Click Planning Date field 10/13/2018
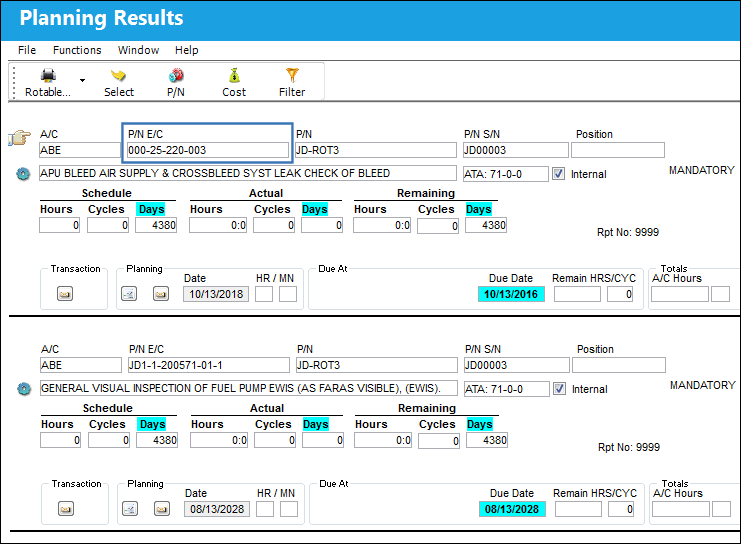The width and height of the screenshot is (741, 544). (216, 294)
